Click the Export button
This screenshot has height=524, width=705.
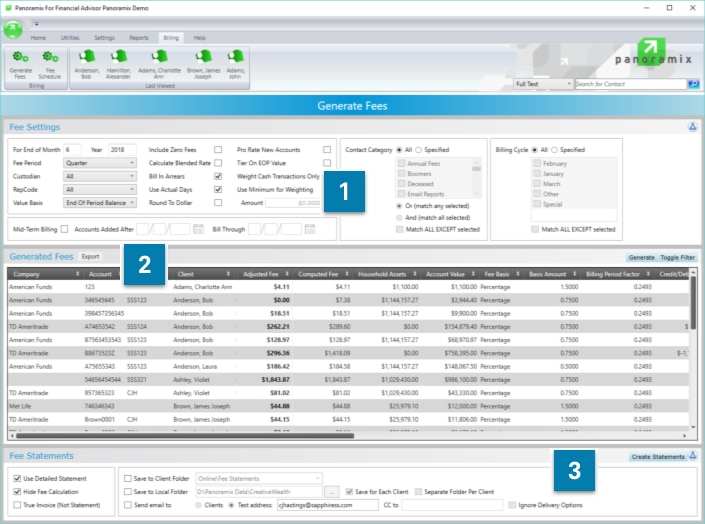90,256
